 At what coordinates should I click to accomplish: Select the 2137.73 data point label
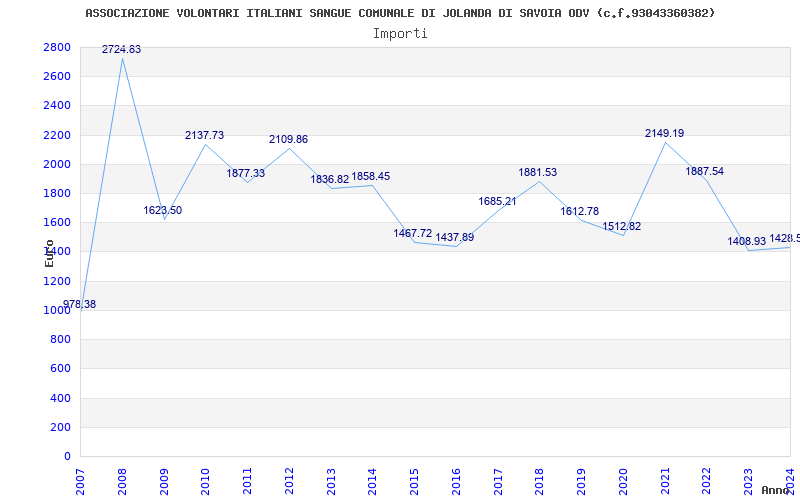(205, 135)
